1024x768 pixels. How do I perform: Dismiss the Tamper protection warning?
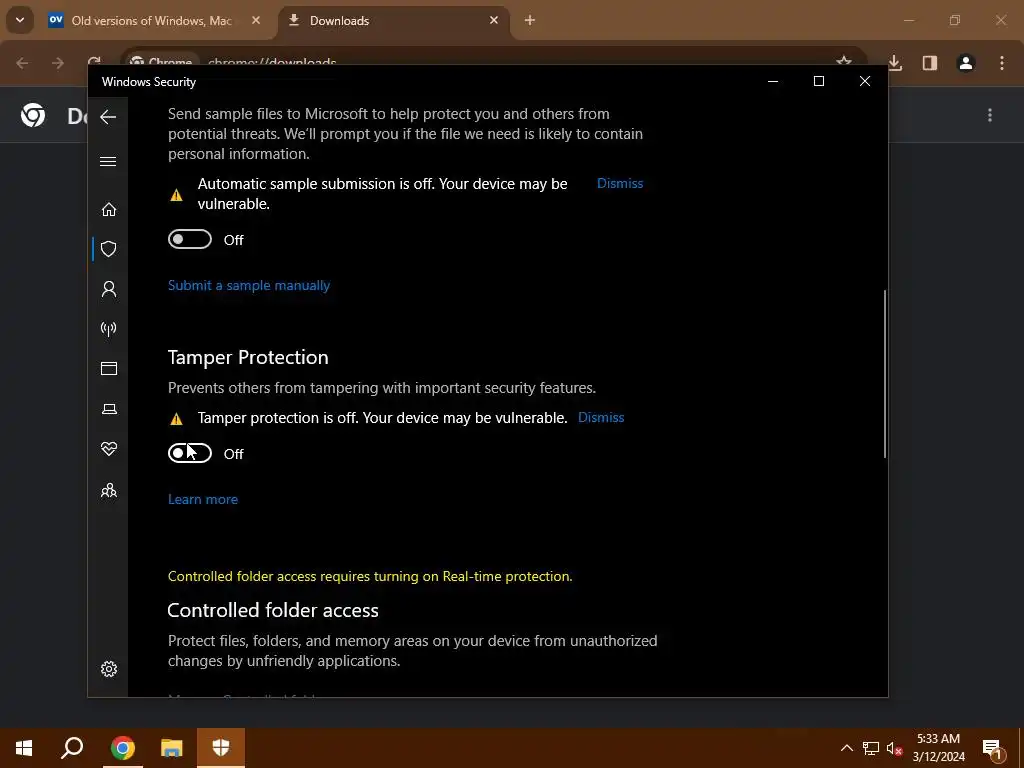pyautogui.click(x=601, y=417)
